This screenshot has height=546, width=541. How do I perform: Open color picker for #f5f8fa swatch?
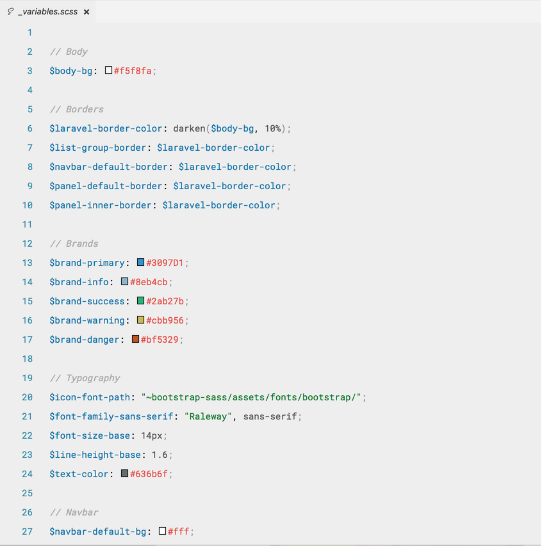point(108,70)
